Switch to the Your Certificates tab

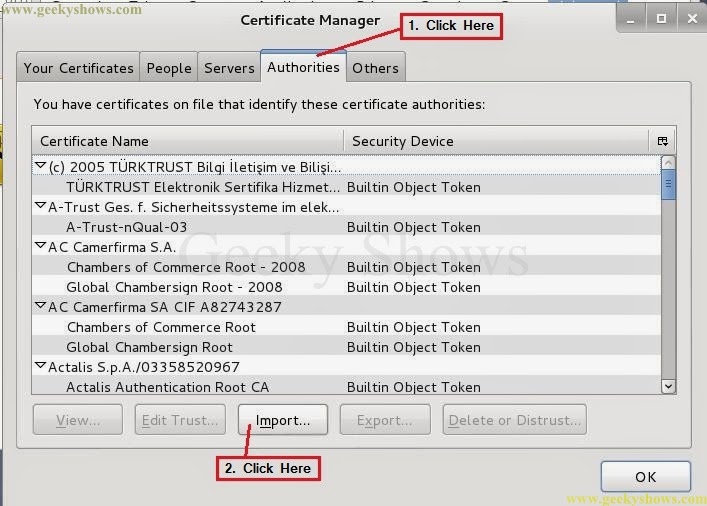78,68
